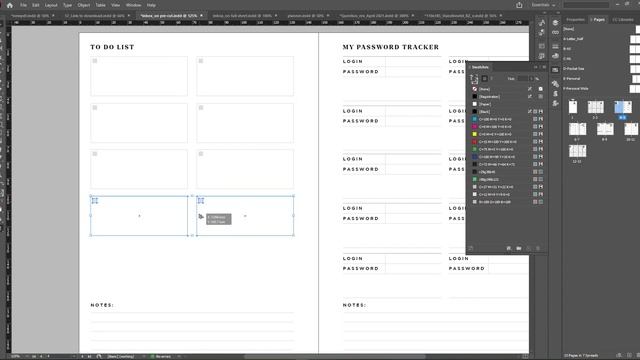Viewport: 640px width, 360px height.
Task: Click the swatch views icon at Swatches bottom
Action: 509,248
